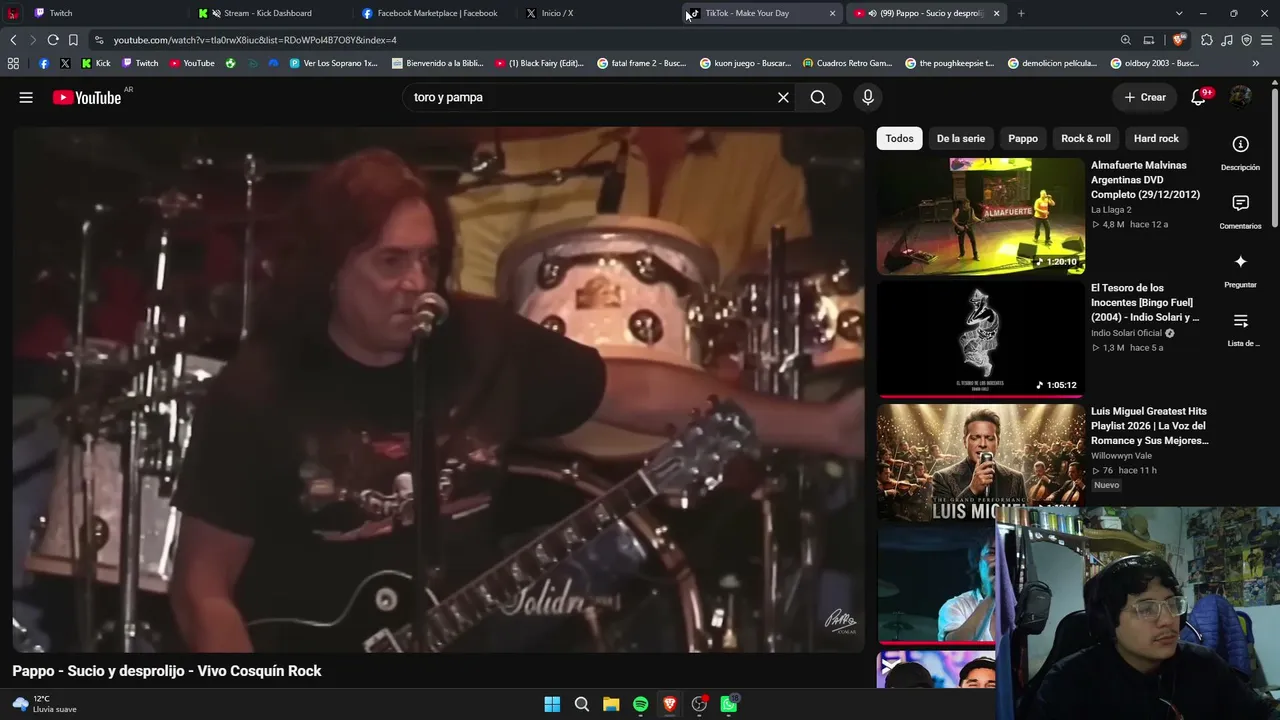Click the Pappo video player
Screen dimensions: 1280x720
point(438,390)
